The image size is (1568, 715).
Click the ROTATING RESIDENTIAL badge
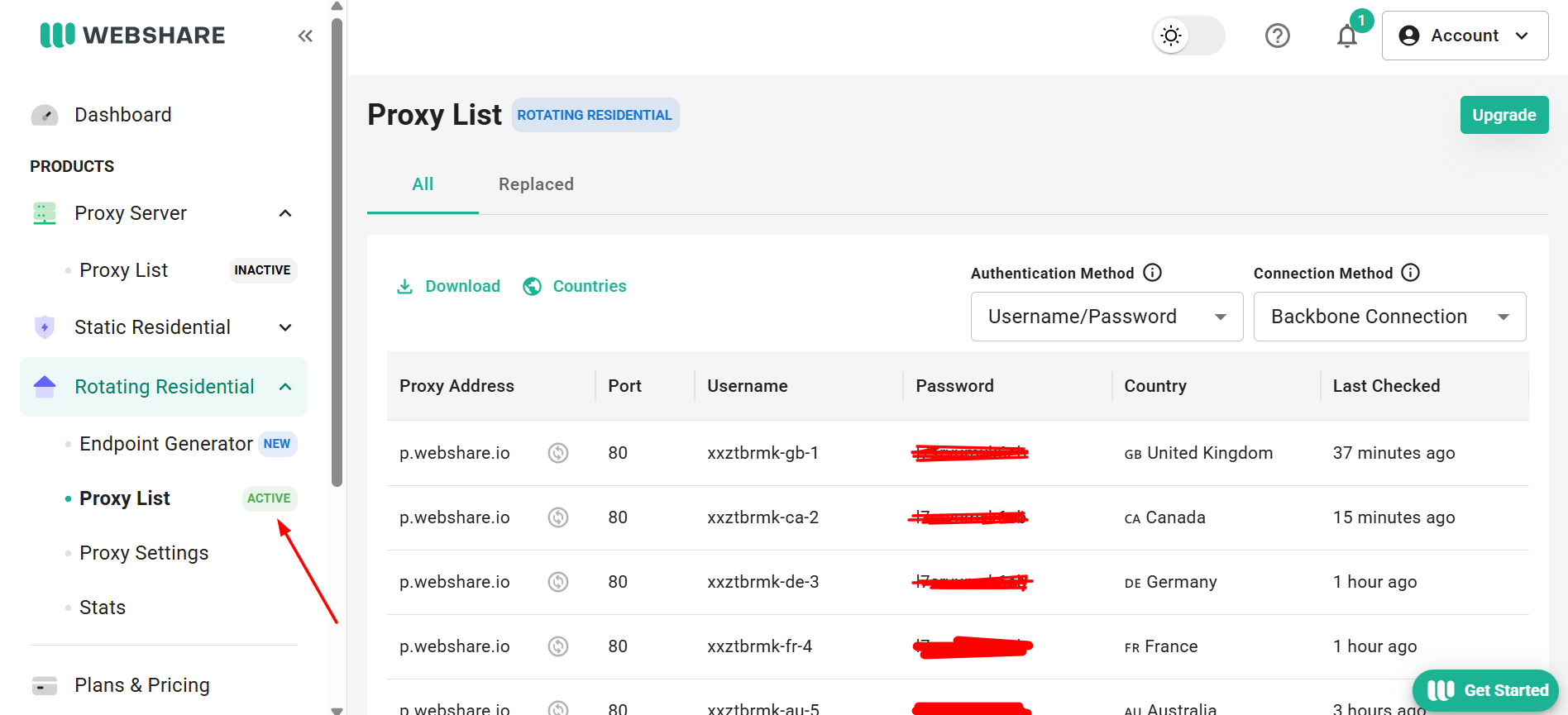tap(595, 115)
